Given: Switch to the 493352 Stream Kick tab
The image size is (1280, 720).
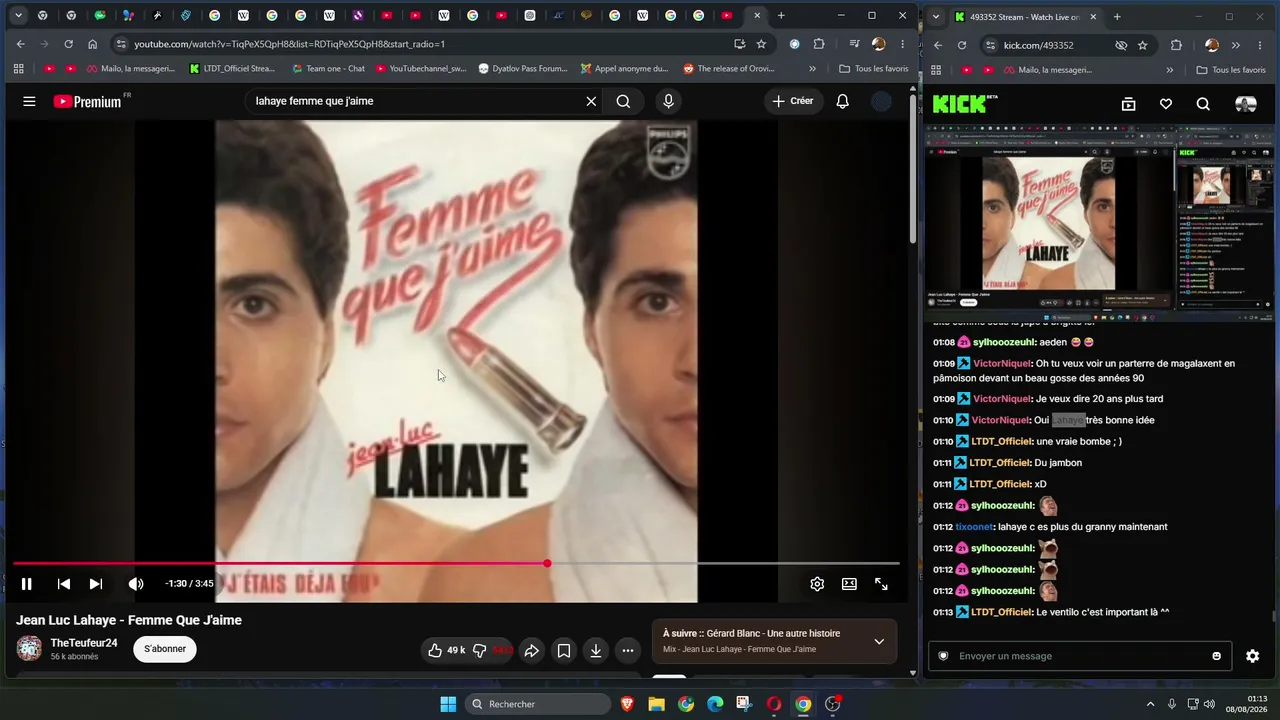Looking at the screenshot, I should 1025,17.
